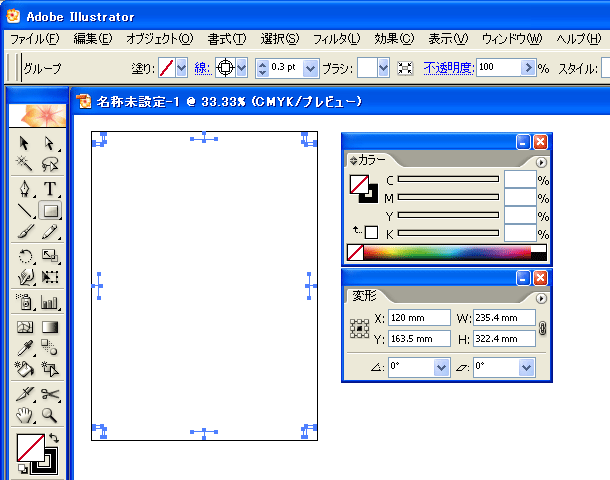This screenshot has width=610, height=480.
Task: Toggle constrain width and height proportions
Action: point(542,328)
